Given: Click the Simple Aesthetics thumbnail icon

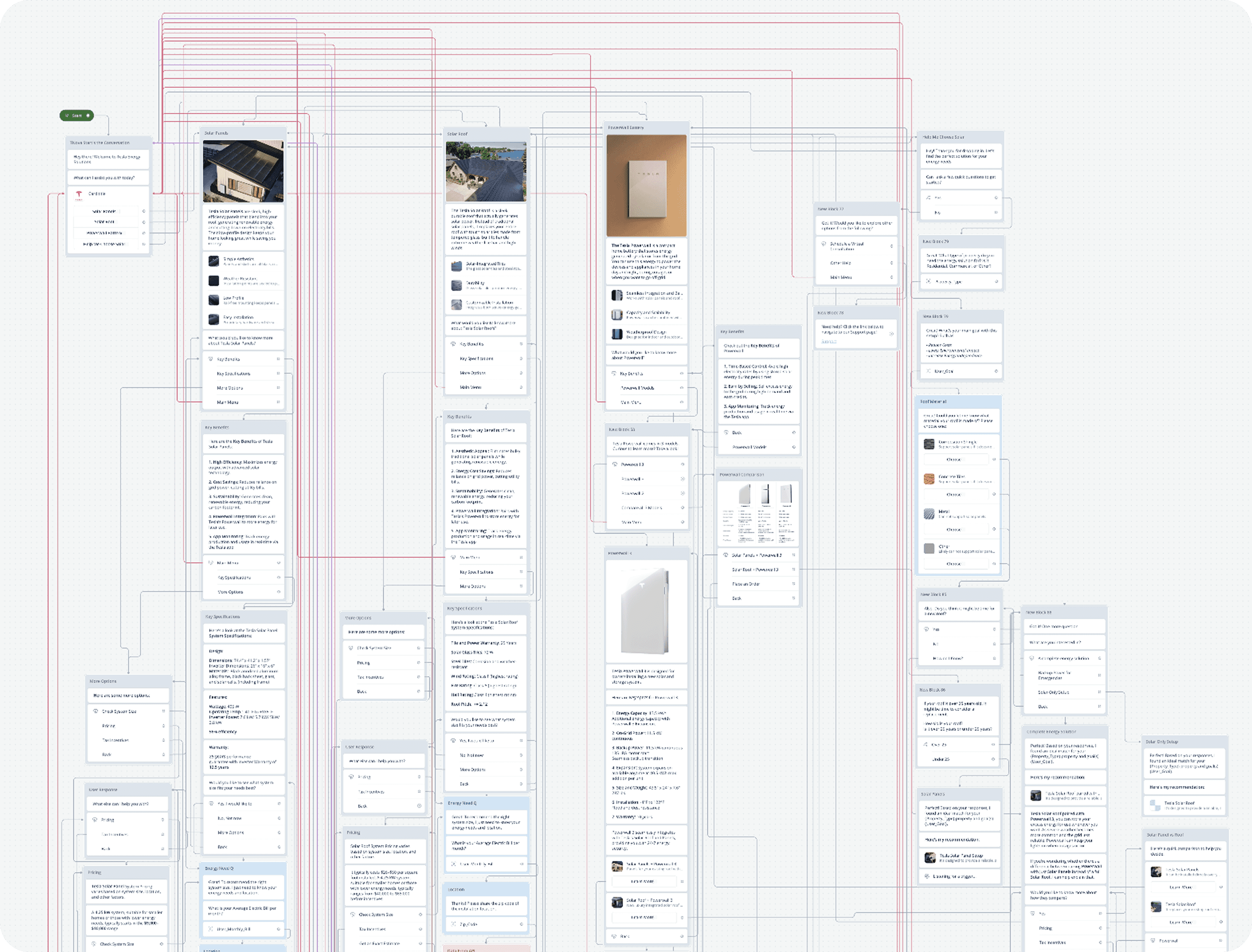Looking at the screenshot, I should pos(214,261).
